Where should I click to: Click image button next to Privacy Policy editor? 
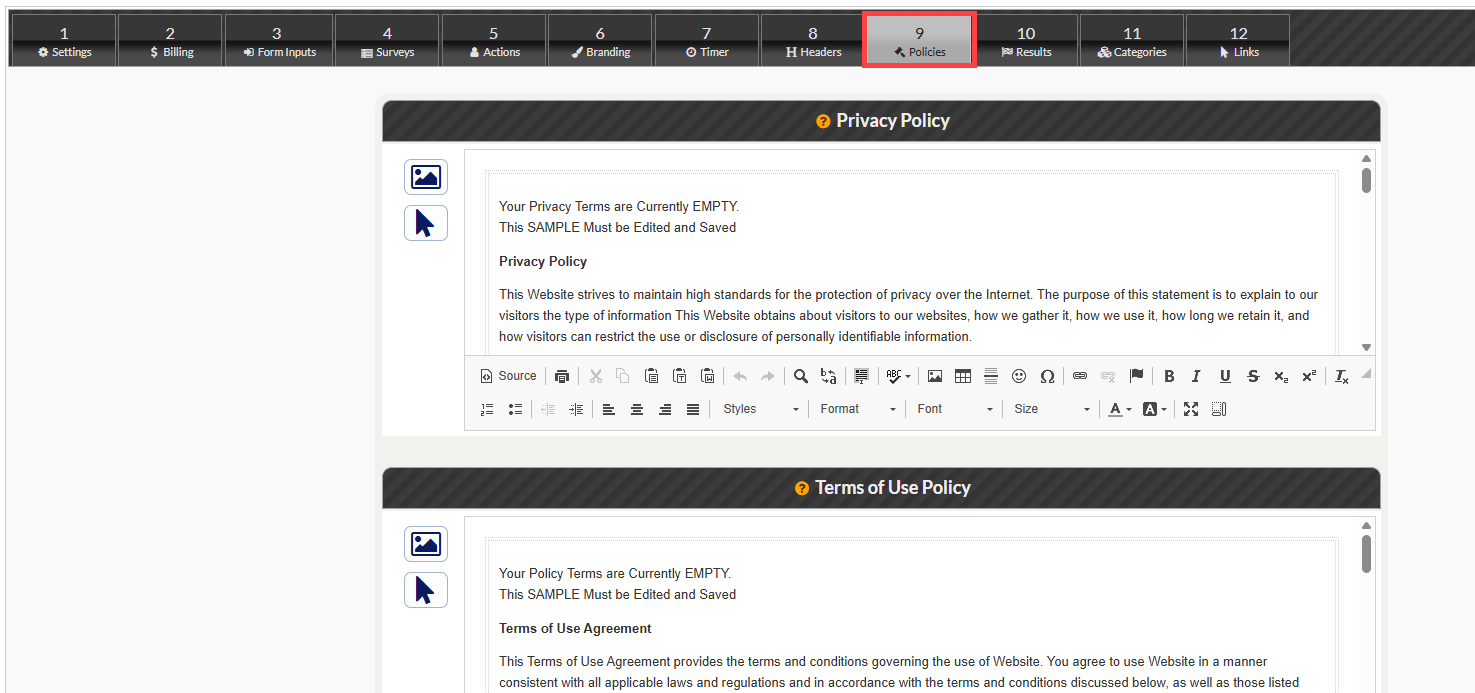pos(426,177)
